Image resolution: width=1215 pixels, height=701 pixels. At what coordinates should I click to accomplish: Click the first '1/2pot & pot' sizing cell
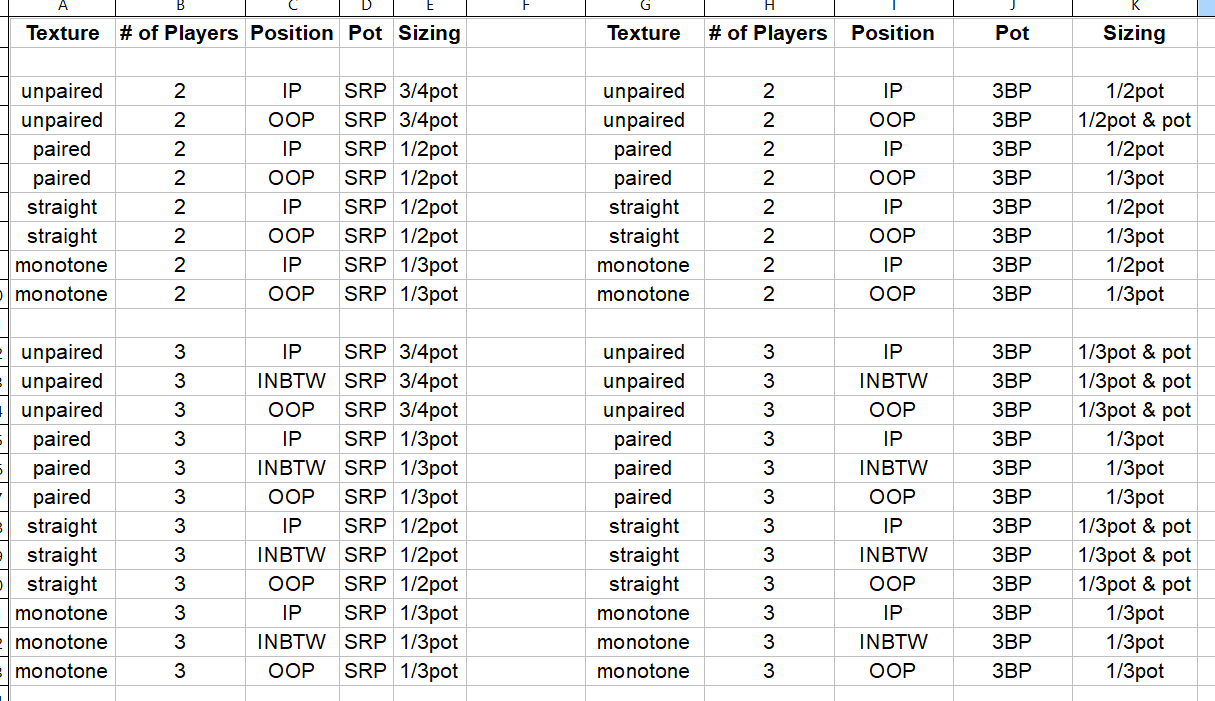[x=1134, y=120]
